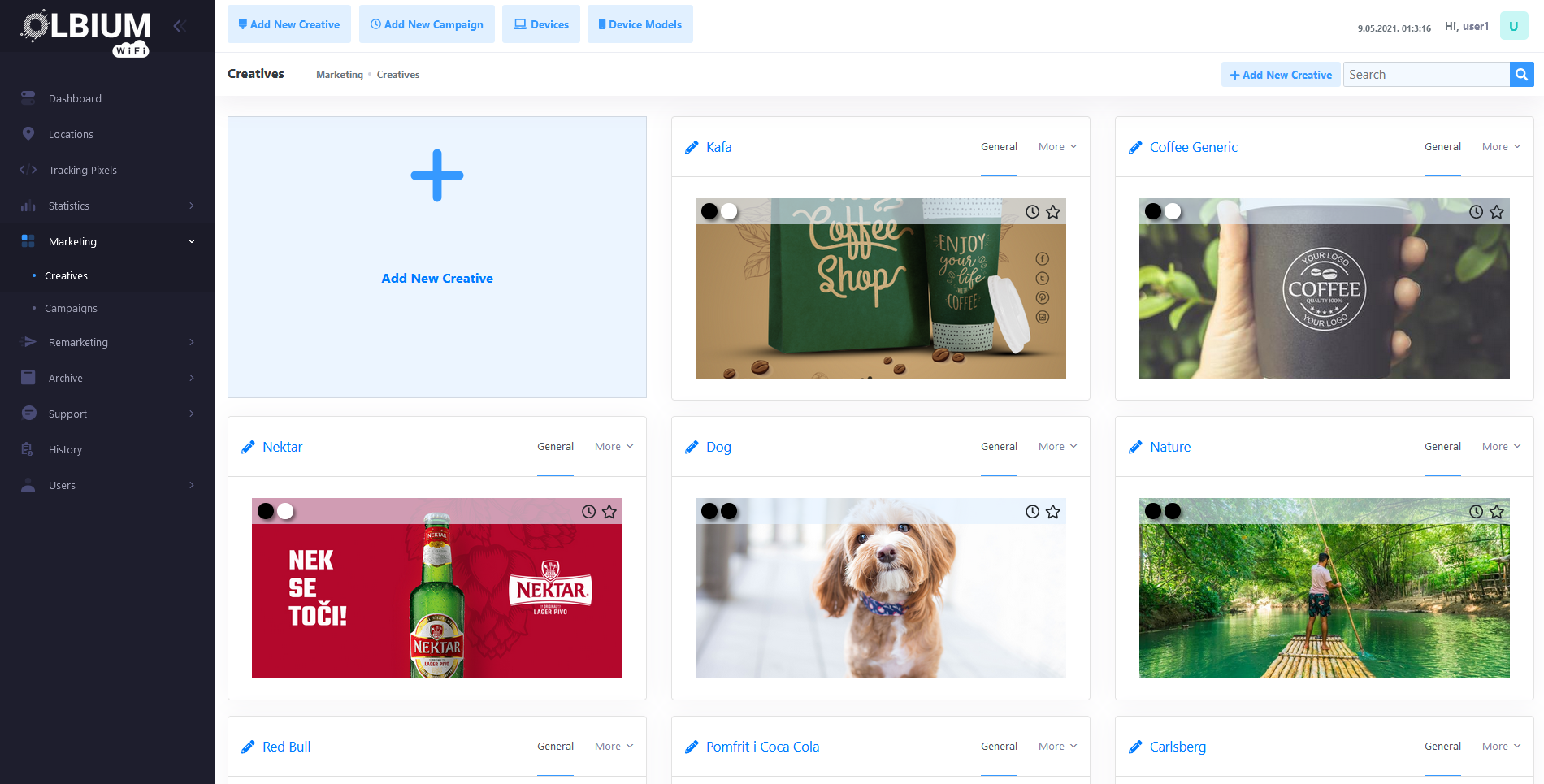
Task: Toggle the first black dot on Nature creative
Action: pos(1152,511)
